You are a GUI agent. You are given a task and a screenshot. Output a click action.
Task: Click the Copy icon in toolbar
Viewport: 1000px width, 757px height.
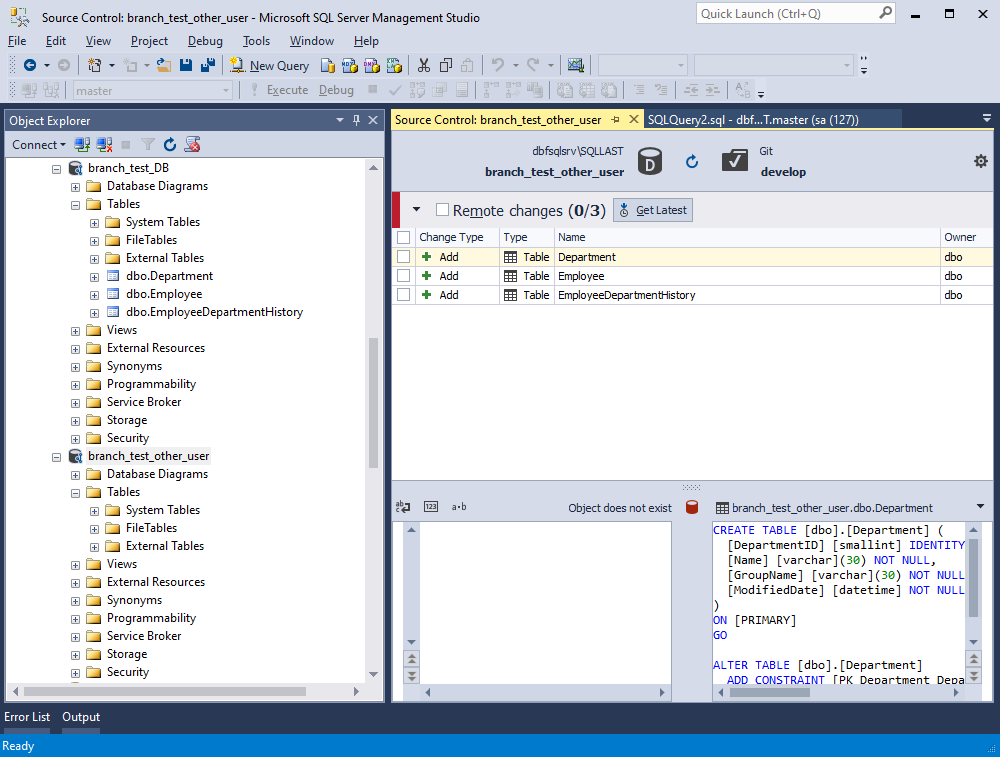[x=446, y=65]
